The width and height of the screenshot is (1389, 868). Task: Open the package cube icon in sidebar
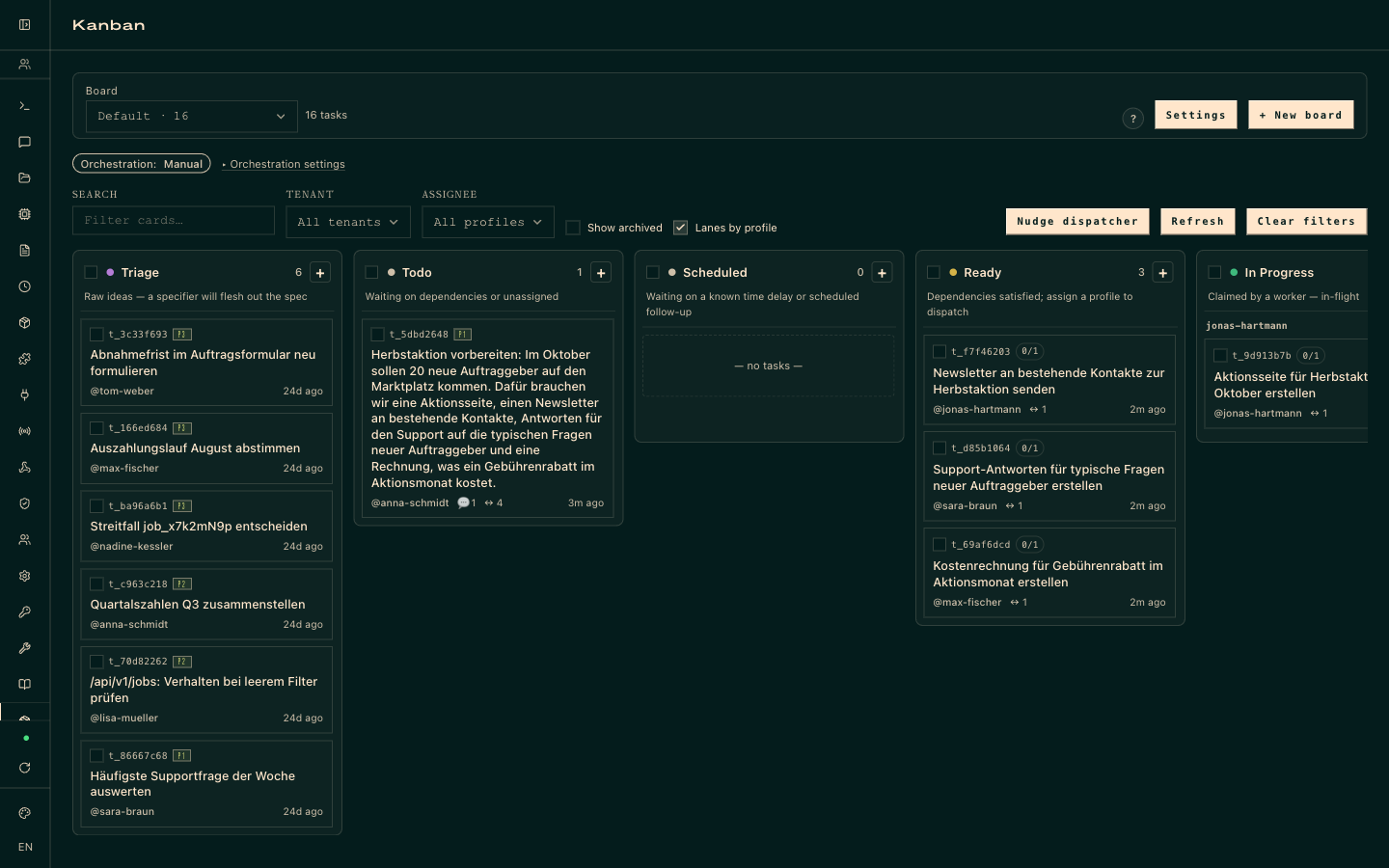coord(25,323)
